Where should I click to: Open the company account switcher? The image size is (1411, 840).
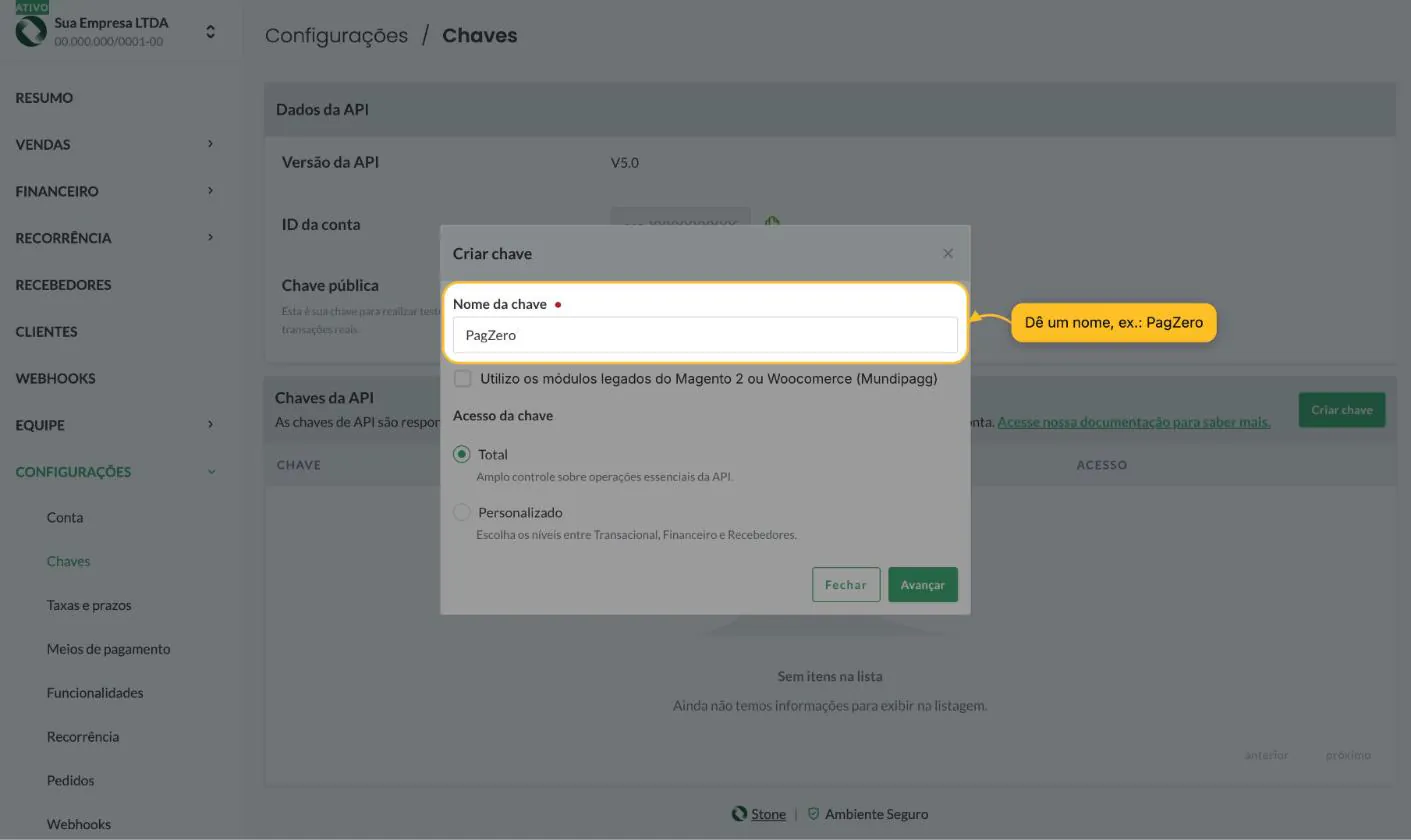coord(210,32)
